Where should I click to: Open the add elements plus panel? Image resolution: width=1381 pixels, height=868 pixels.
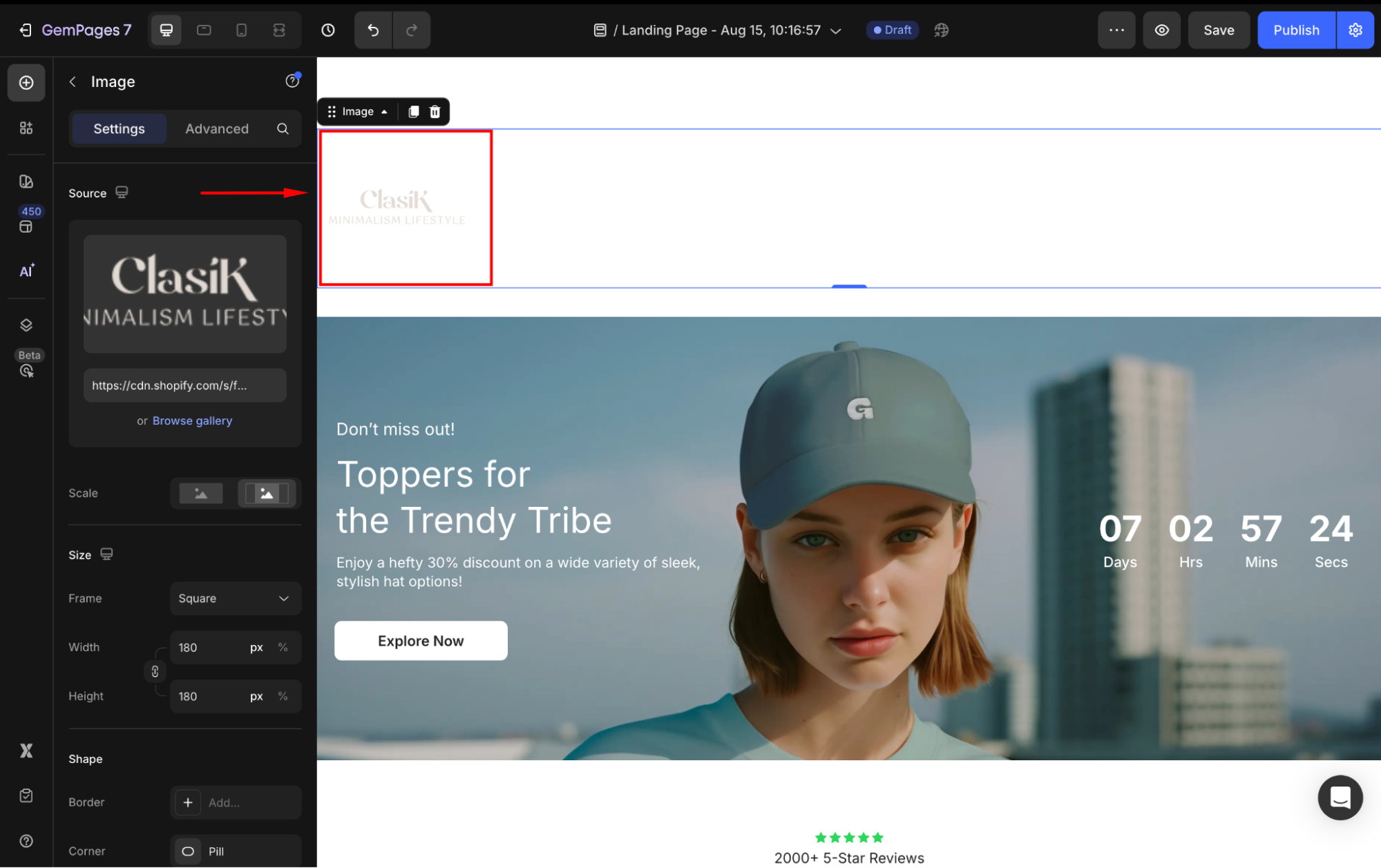coord(26,83)
